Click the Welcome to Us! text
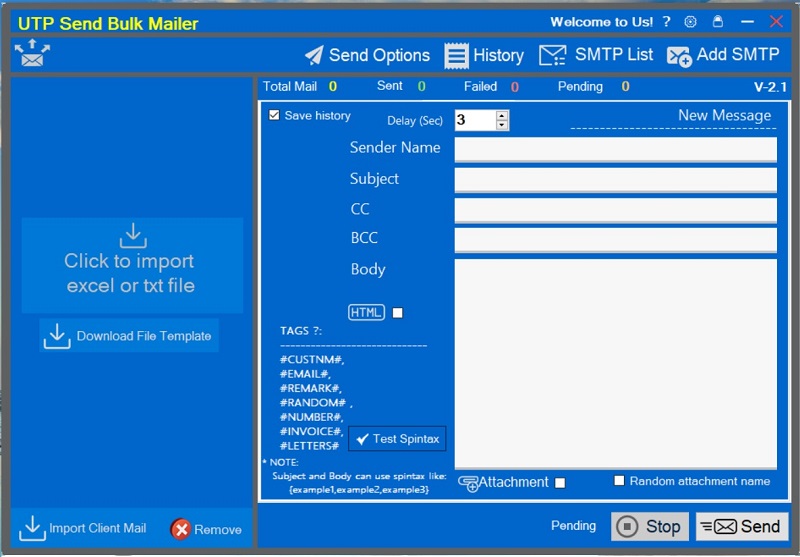 (602, 22)
